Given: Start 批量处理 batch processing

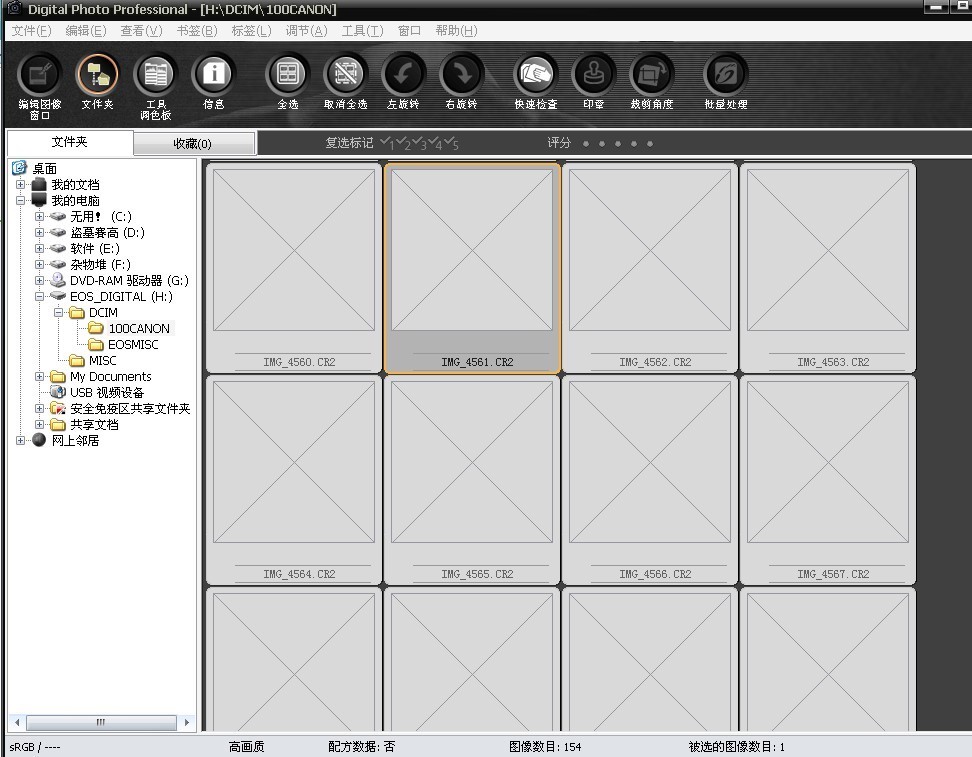Looking at the screenshot, I should point(725,75).
